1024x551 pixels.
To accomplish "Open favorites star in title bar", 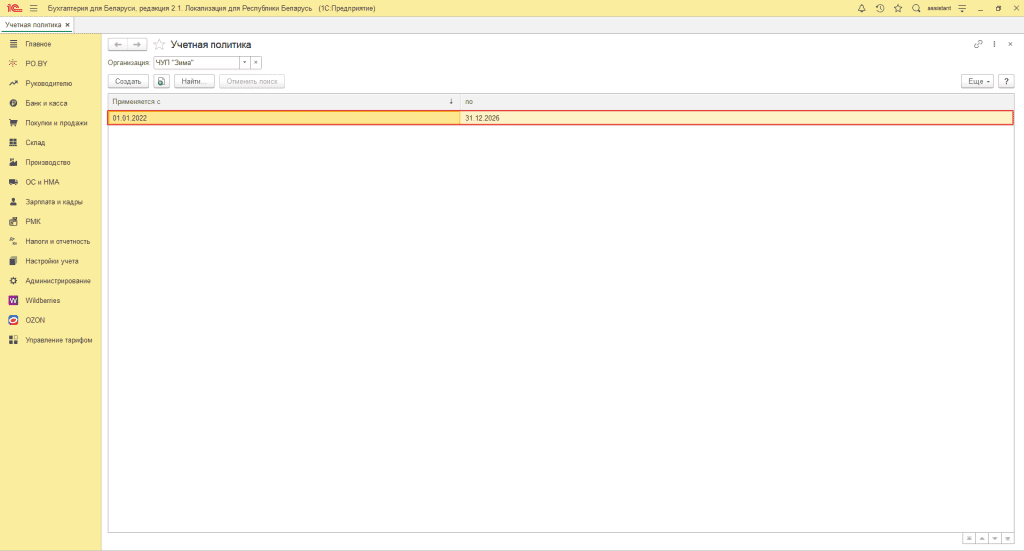I will pos(898,8).
